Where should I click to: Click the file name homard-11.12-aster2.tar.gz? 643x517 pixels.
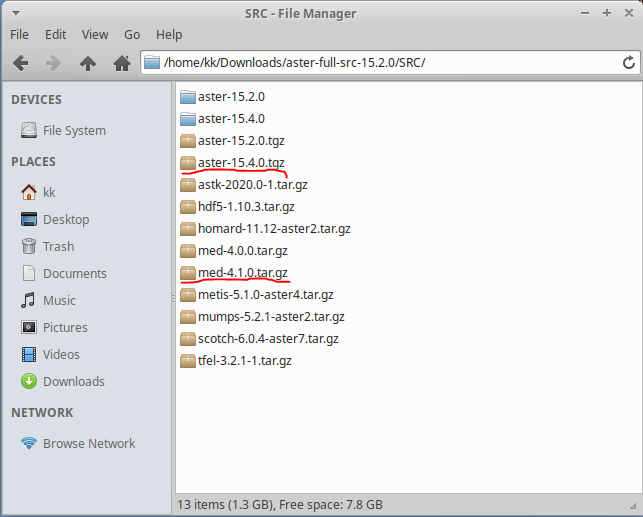pos(274,229)
